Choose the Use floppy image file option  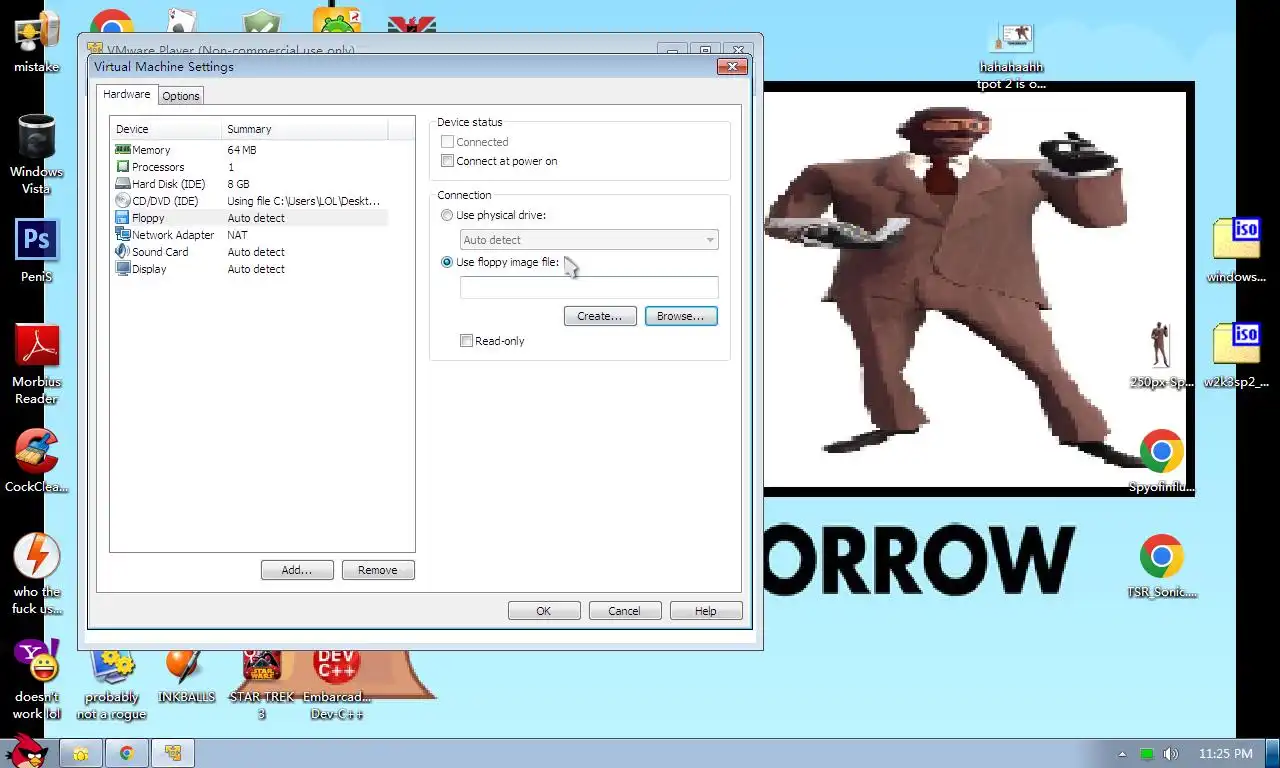[x=447, y=262]
